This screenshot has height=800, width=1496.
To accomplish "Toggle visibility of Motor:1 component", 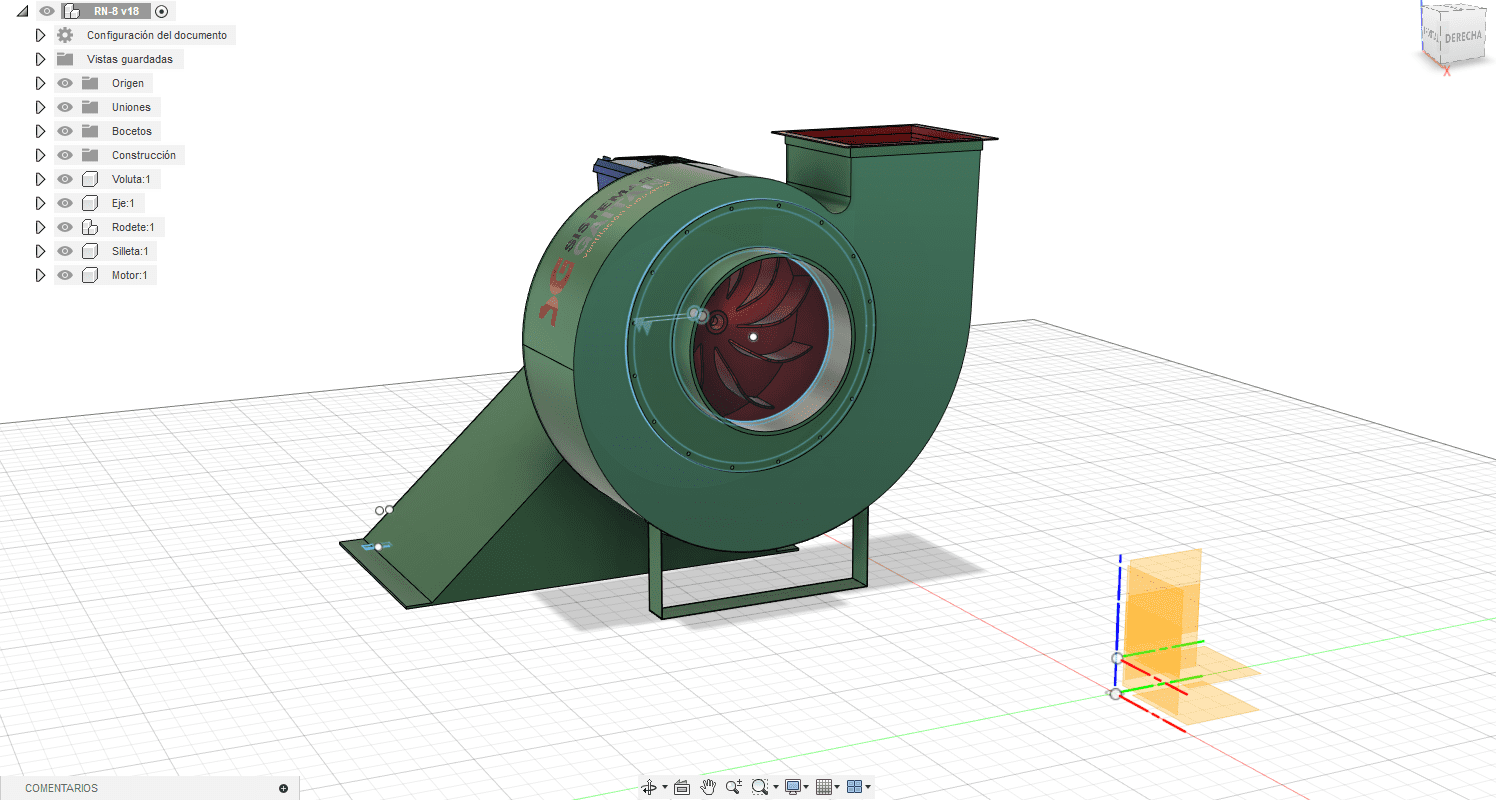I will (65, 275).
